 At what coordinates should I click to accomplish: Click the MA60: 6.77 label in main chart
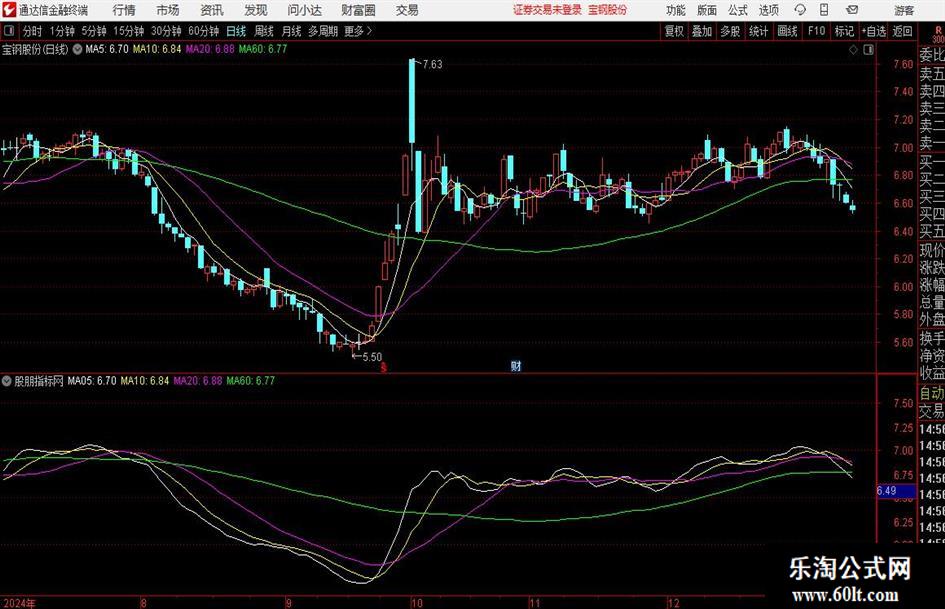[263, 49]
